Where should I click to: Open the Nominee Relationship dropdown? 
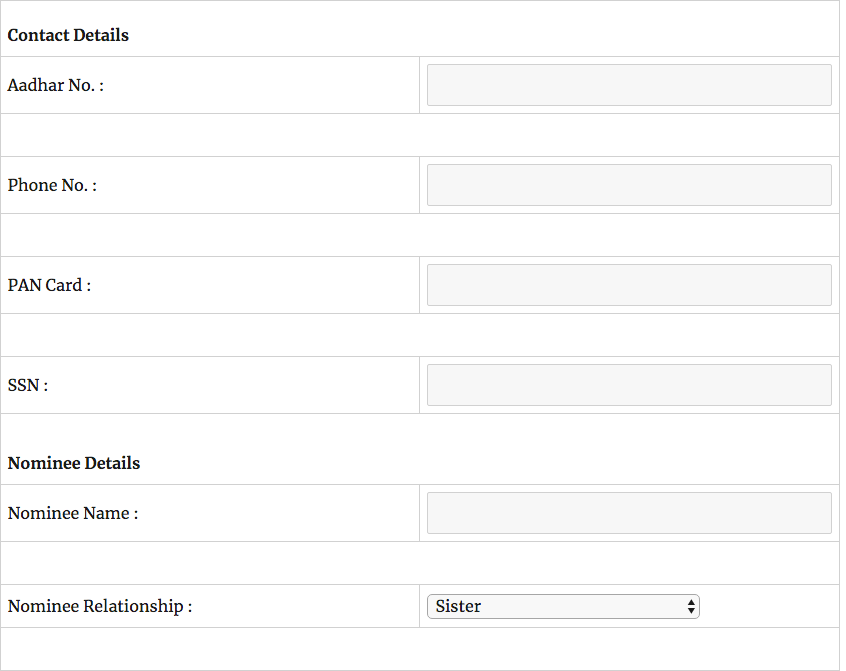click(563, 606)
